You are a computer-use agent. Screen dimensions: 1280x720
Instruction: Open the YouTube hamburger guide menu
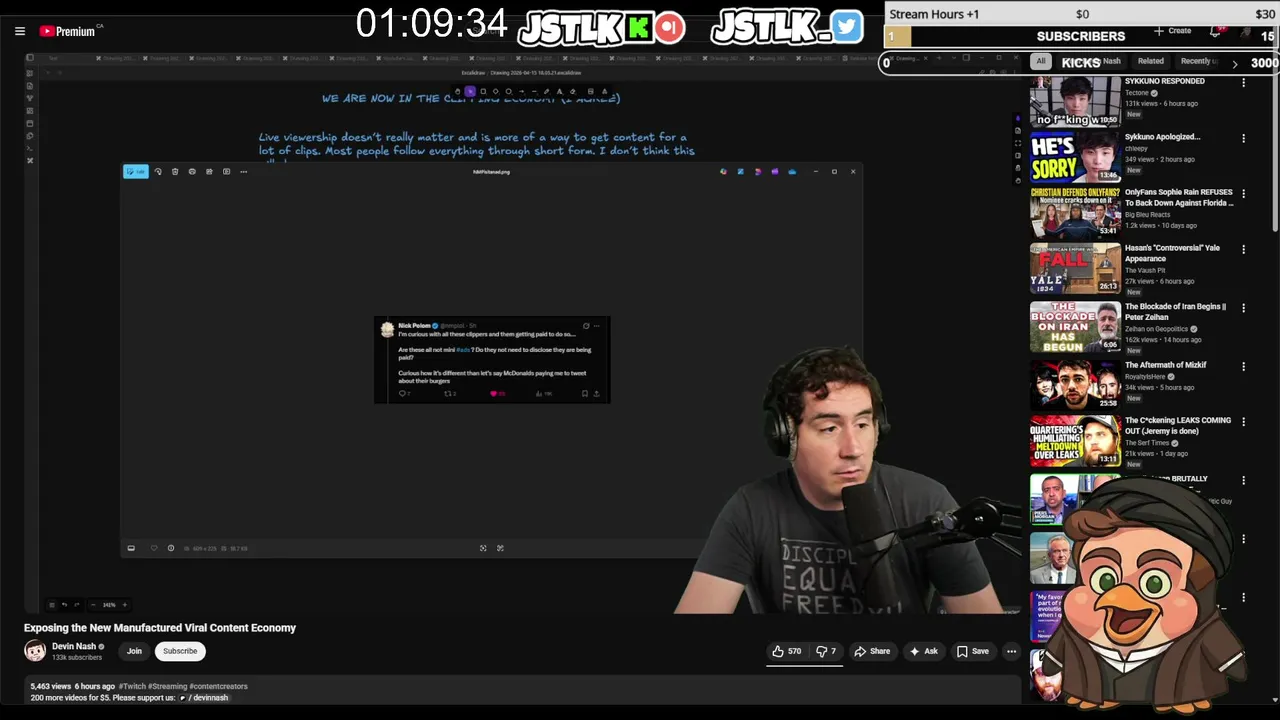coord(20,31)
